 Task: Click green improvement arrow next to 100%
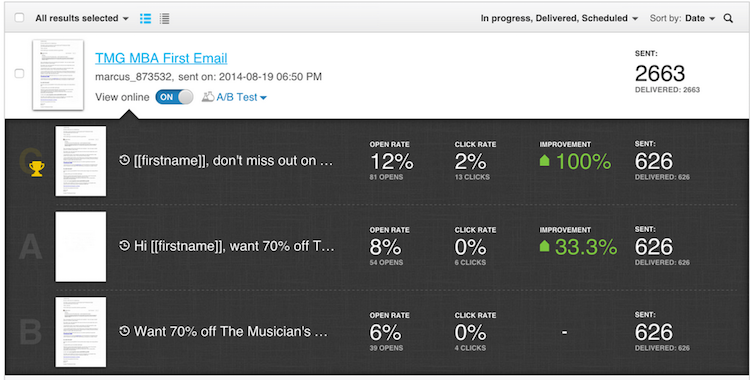pos(544,161)
